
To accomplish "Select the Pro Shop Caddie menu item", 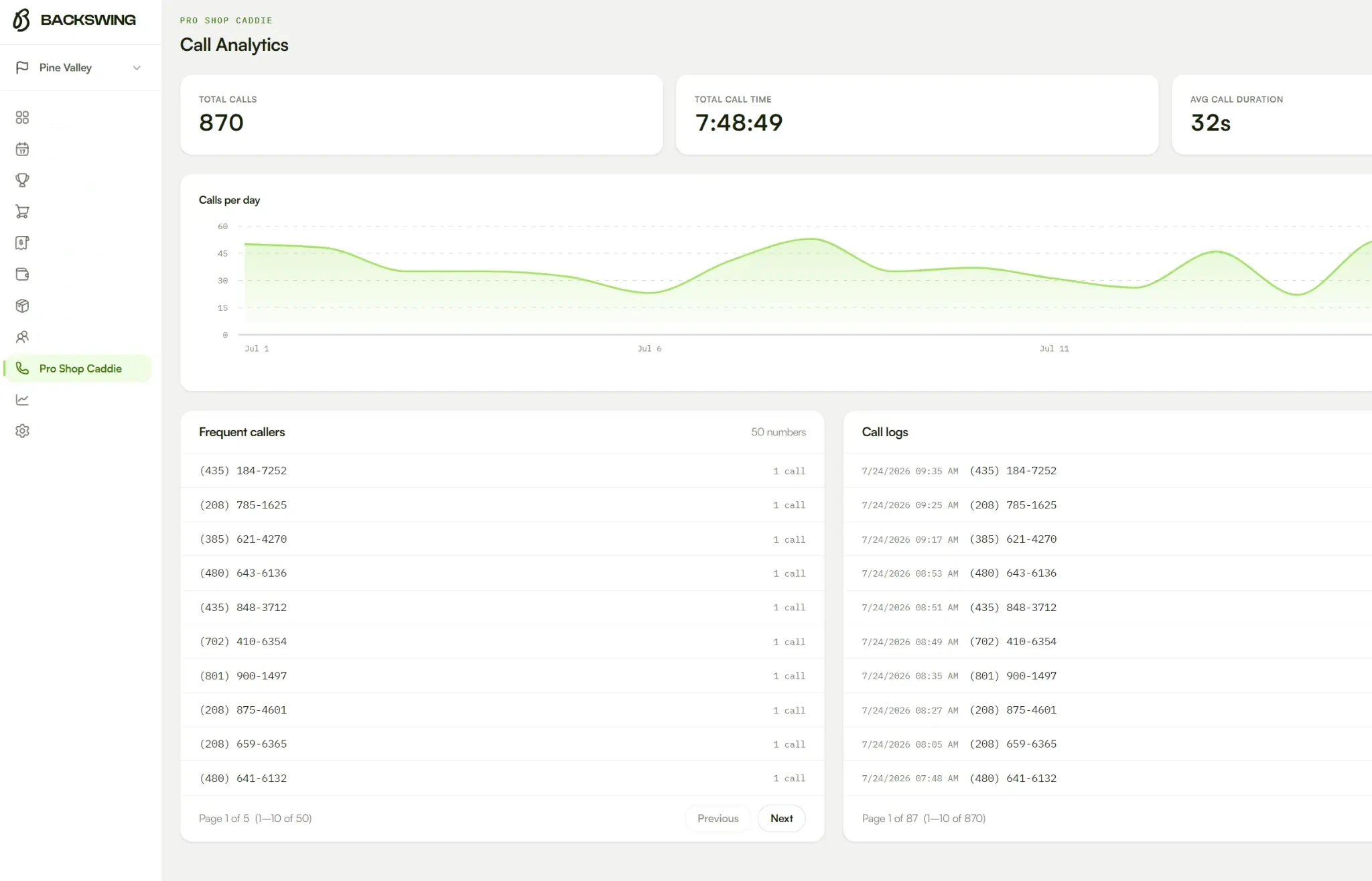I will click(78, 368).
